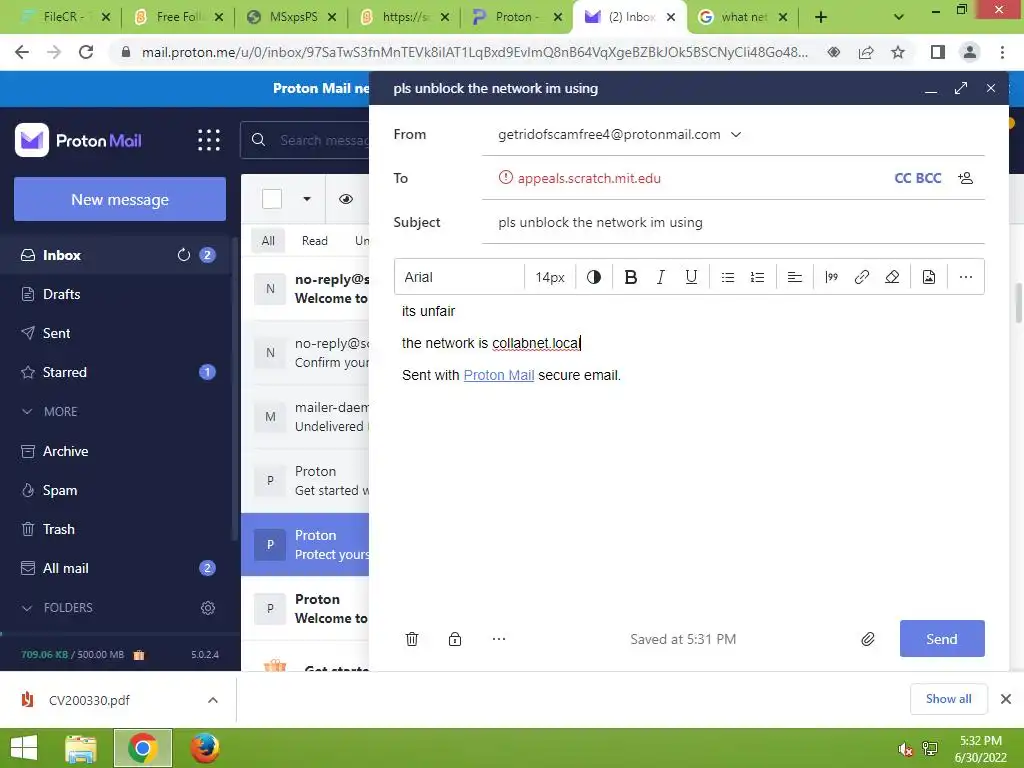Open composer more options at bottom
The width and height of the screenshot is (1024, 768).
tap(499, 639)
